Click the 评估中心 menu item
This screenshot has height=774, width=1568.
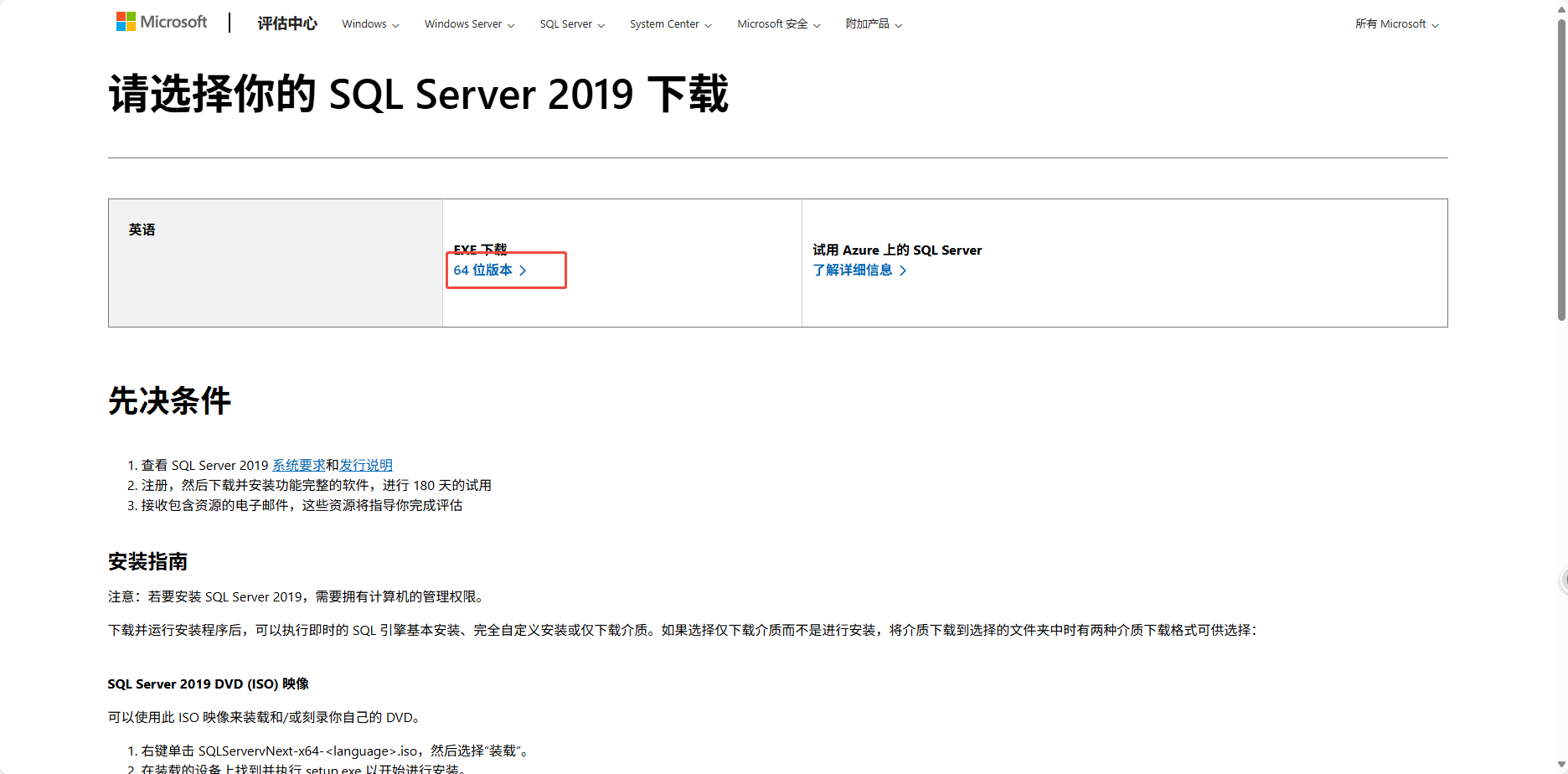(x=287, y=23)
